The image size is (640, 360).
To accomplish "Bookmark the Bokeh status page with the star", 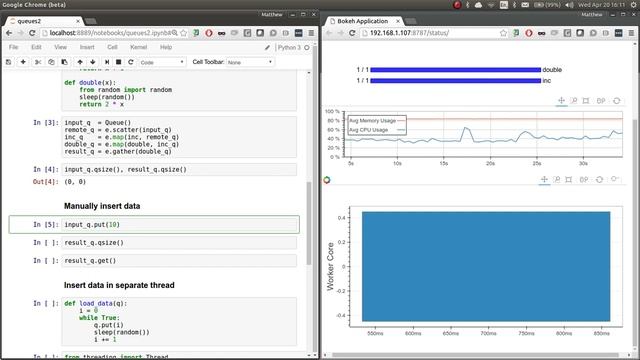I will pyautogui.click(x=503, y=33).
